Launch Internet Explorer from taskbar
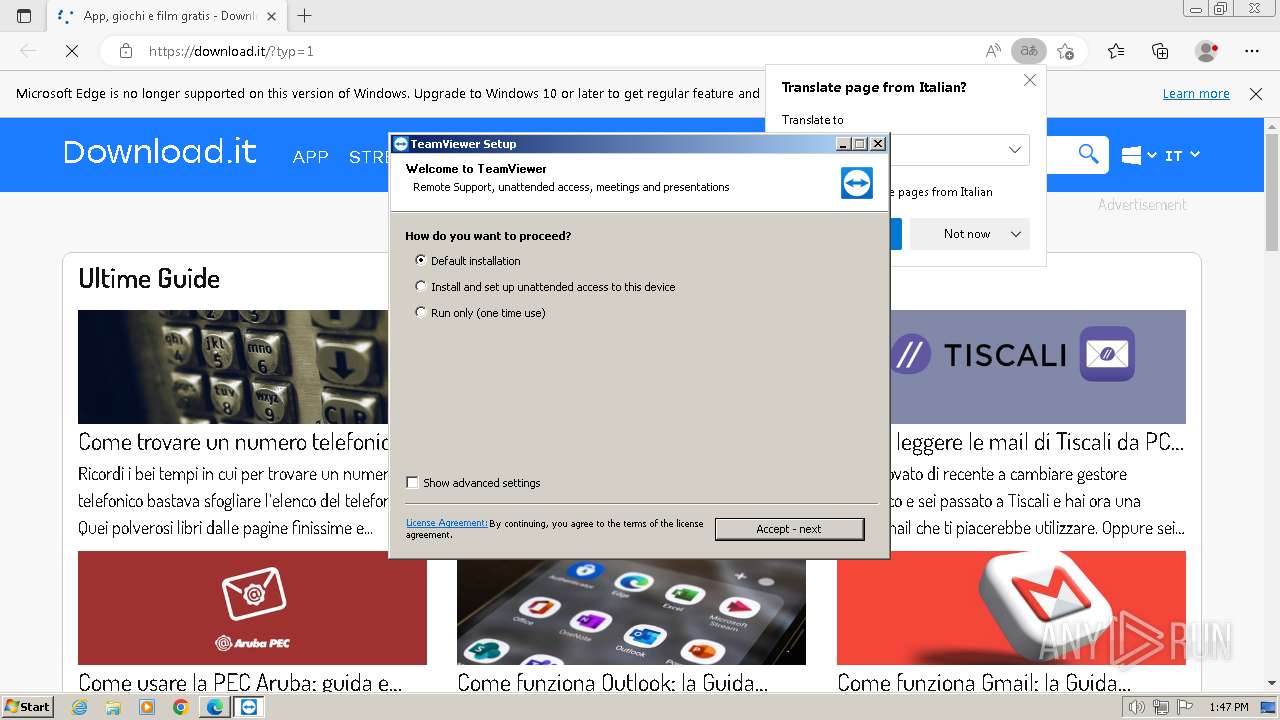The height and width of the screenshot is (720, 1280). click(x=79, y=707)
